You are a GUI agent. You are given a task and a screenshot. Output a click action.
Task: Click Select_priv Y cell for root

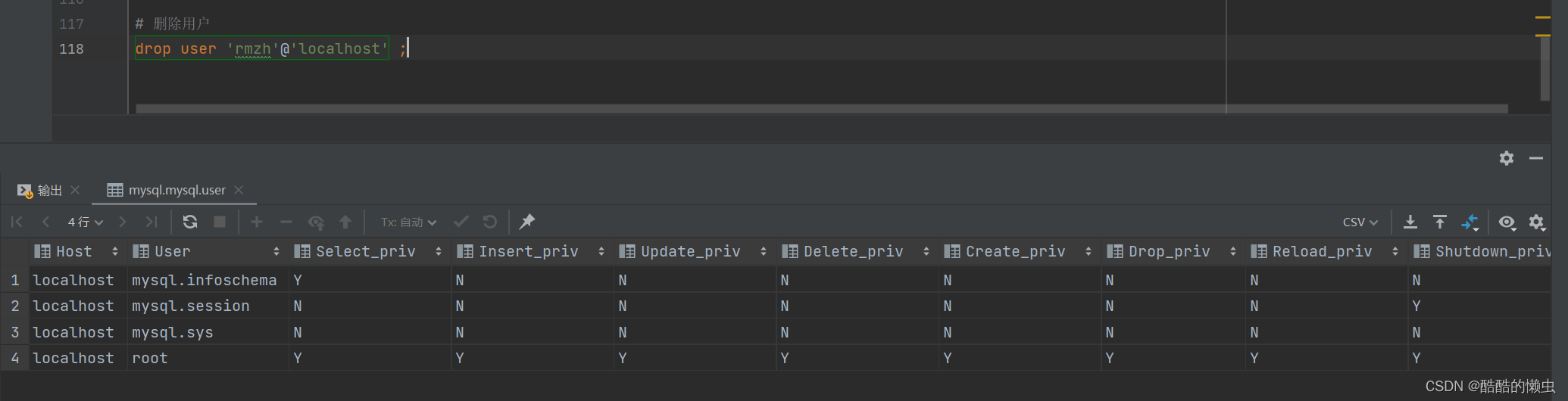coord(369,358)
